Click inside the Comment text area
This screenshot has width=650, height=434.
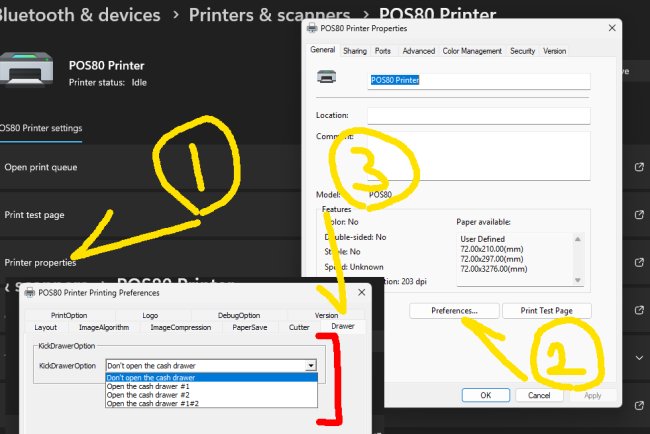coord(479,156)
